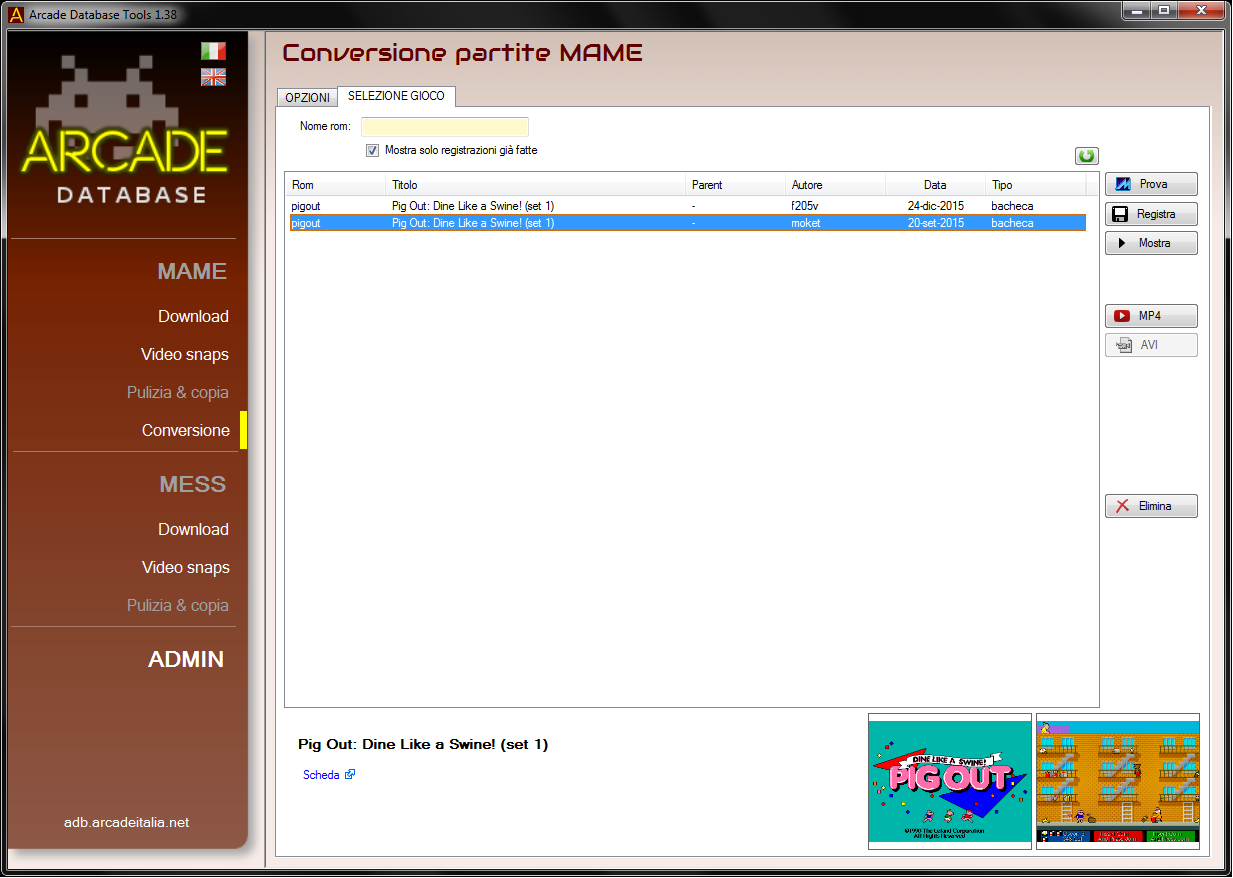The image size is (1233, 878).
Task: Select the SELEZIONE GIOCO tab
Action: [x=396, y=96]
